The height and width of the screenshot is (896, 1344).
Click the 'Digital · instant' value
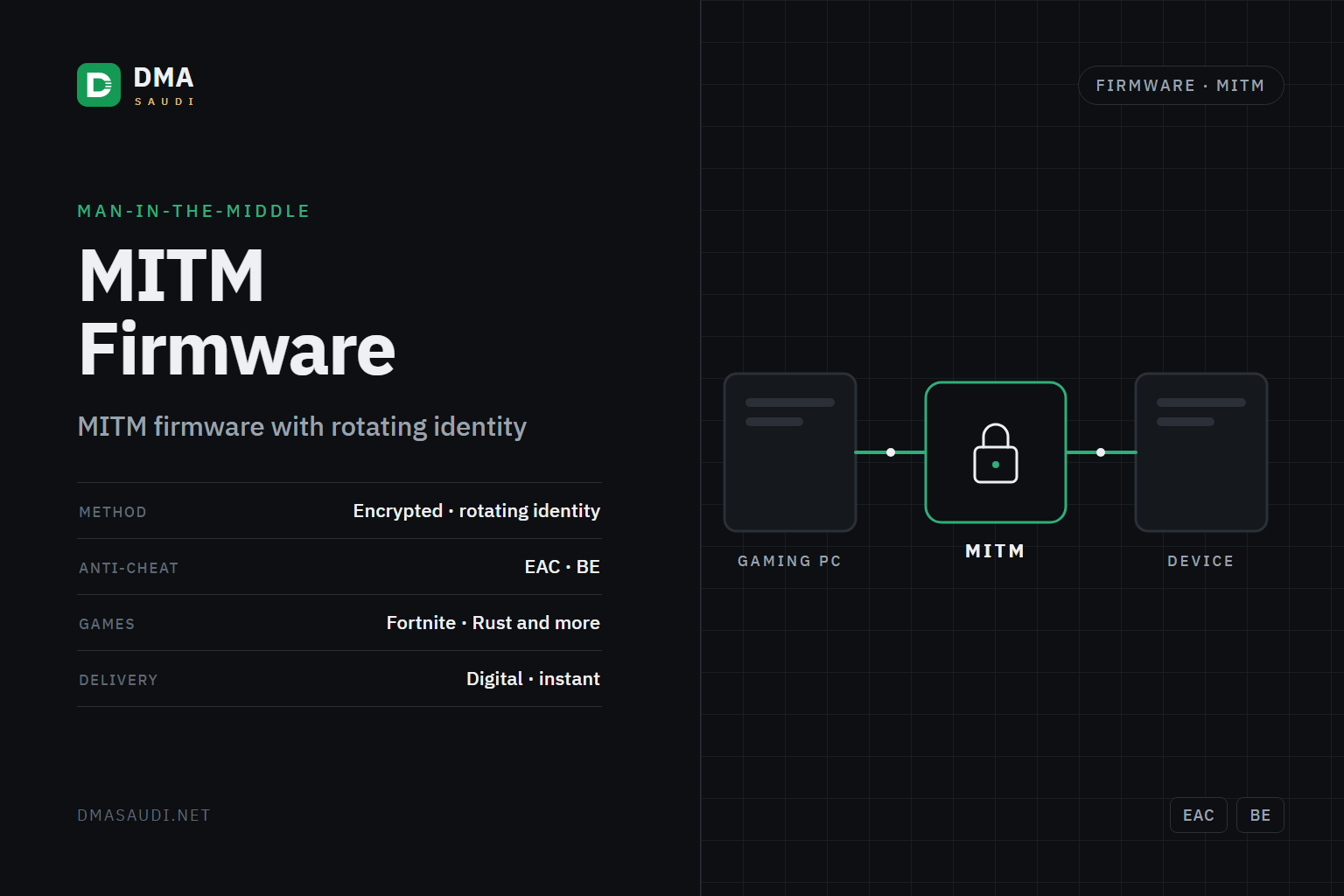533,679
